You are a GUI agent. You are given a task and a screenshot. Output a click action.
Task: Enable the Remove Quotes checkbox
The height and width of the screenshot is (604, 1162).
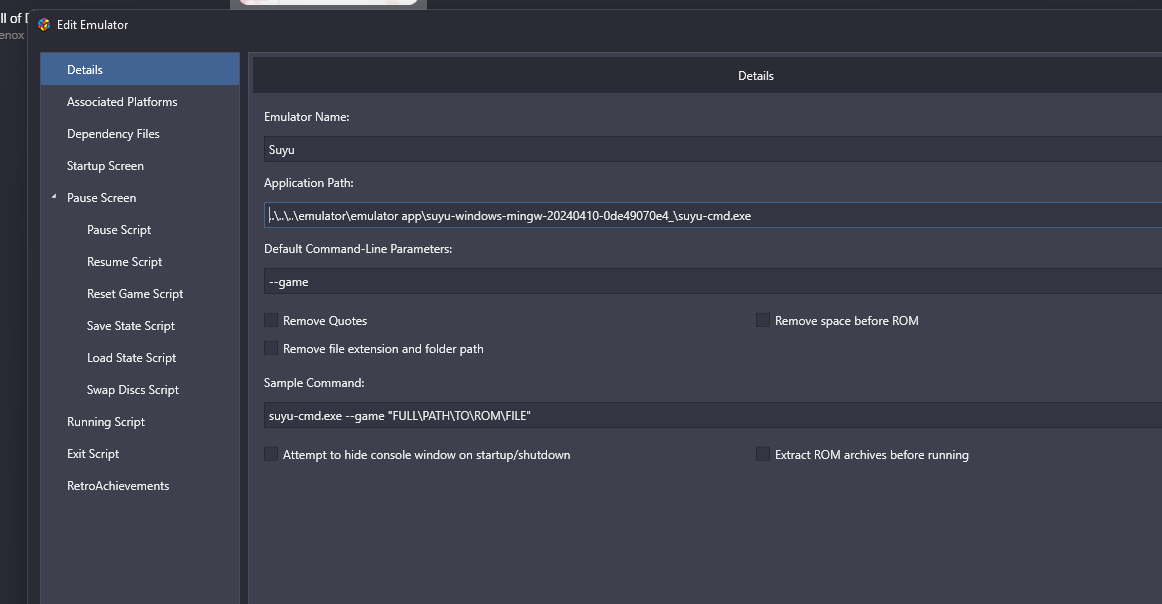point(271,321)
